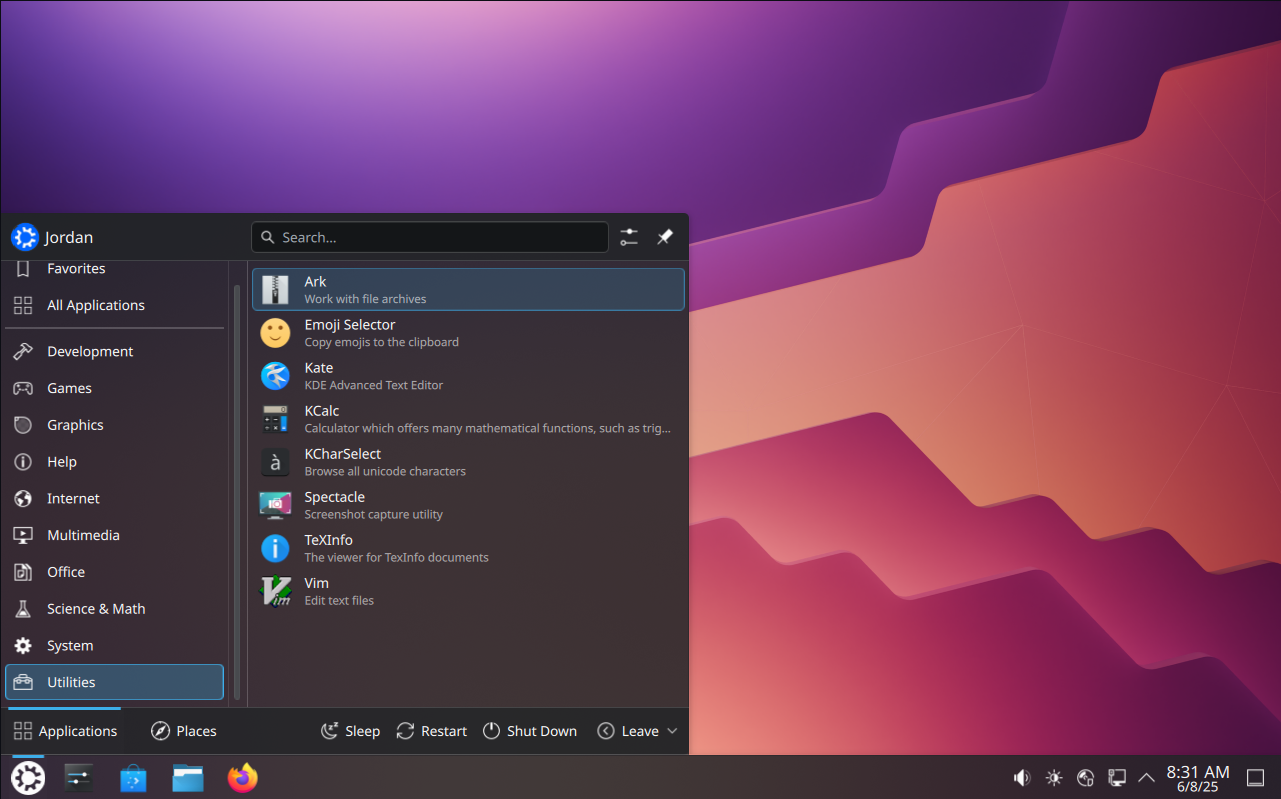The image size is (1281, 799).
Task: Open the Internet category
Action: click(114, 498)
